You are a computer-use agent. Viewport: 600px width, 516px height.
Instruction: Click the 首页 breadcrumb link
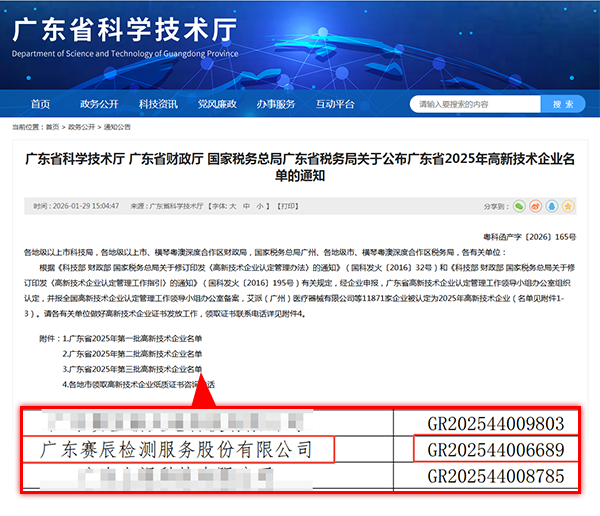point(52,128)
